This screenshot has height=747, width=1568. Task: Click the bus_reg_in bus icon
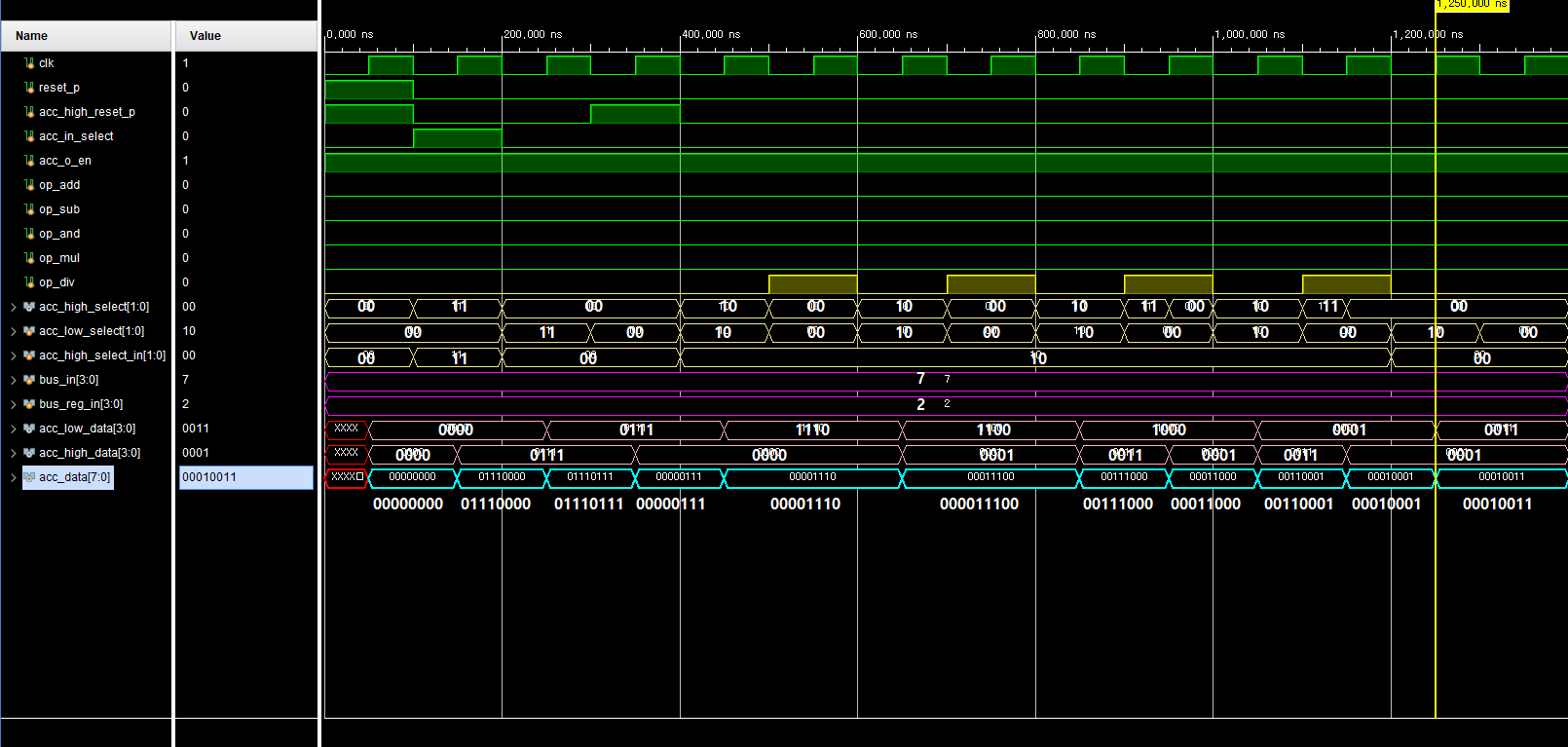29,404
